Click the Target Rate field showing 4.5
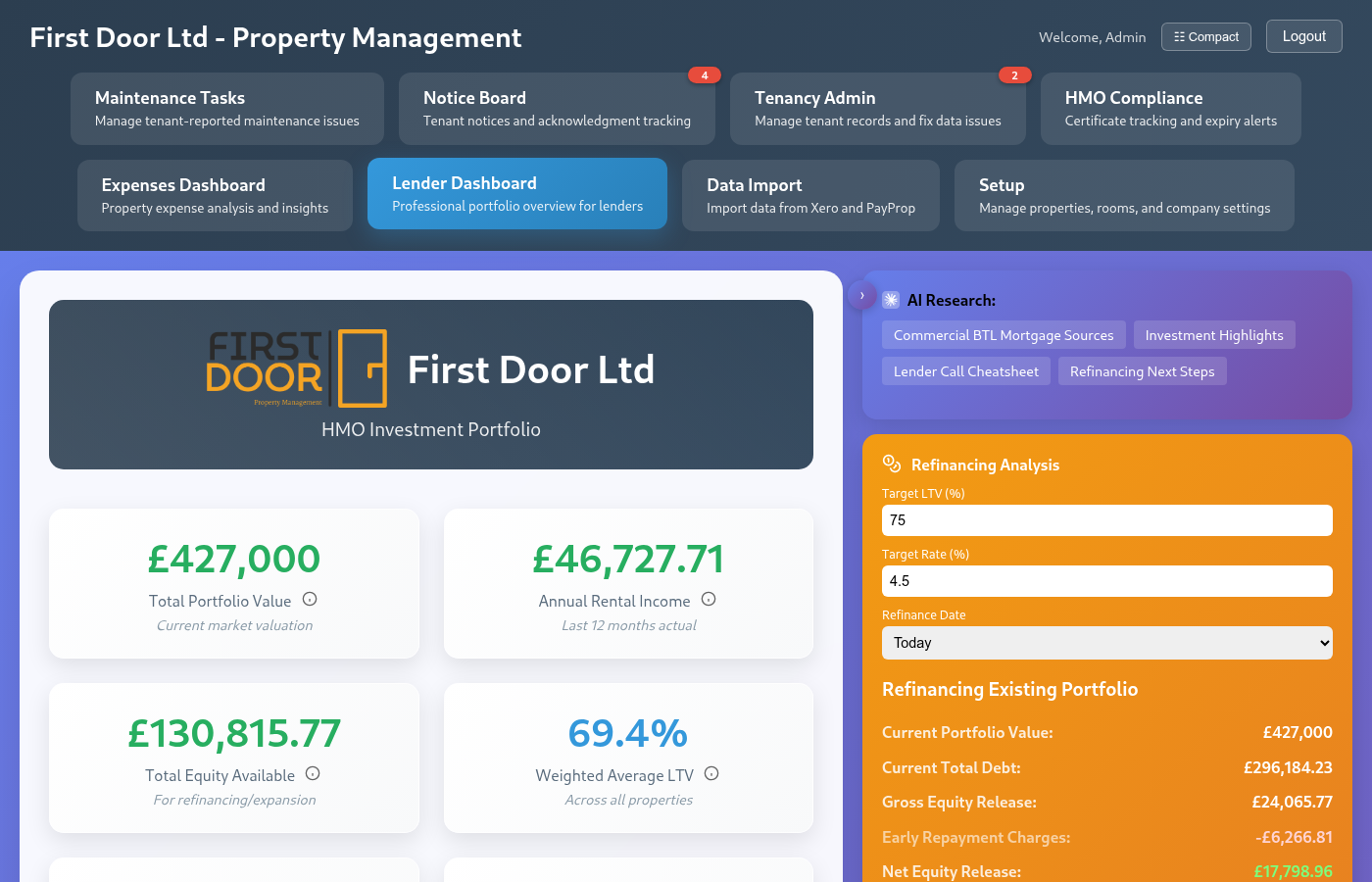This screenshot has height=882, width=1372. click(1106, 580)
